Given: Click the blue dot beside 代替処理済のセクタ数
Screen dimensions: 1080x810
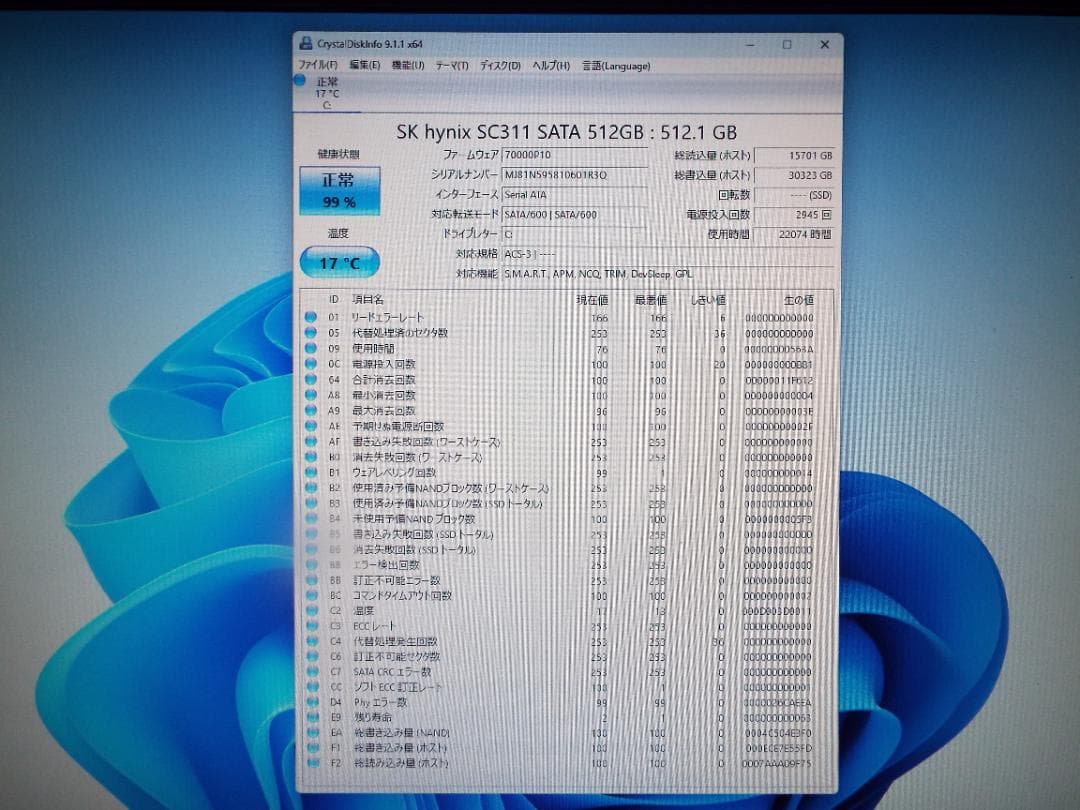Looking at the screenshot, I should coord(310,333).
